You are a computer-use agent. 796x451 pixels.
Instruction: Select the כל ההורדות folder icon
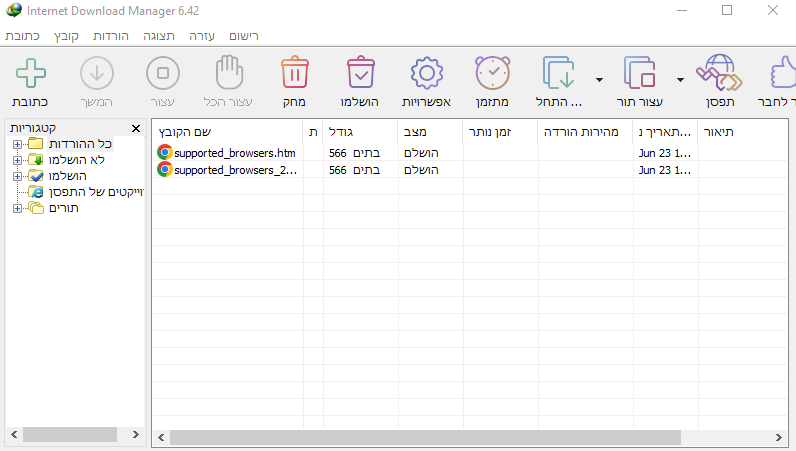coord(36,144)
